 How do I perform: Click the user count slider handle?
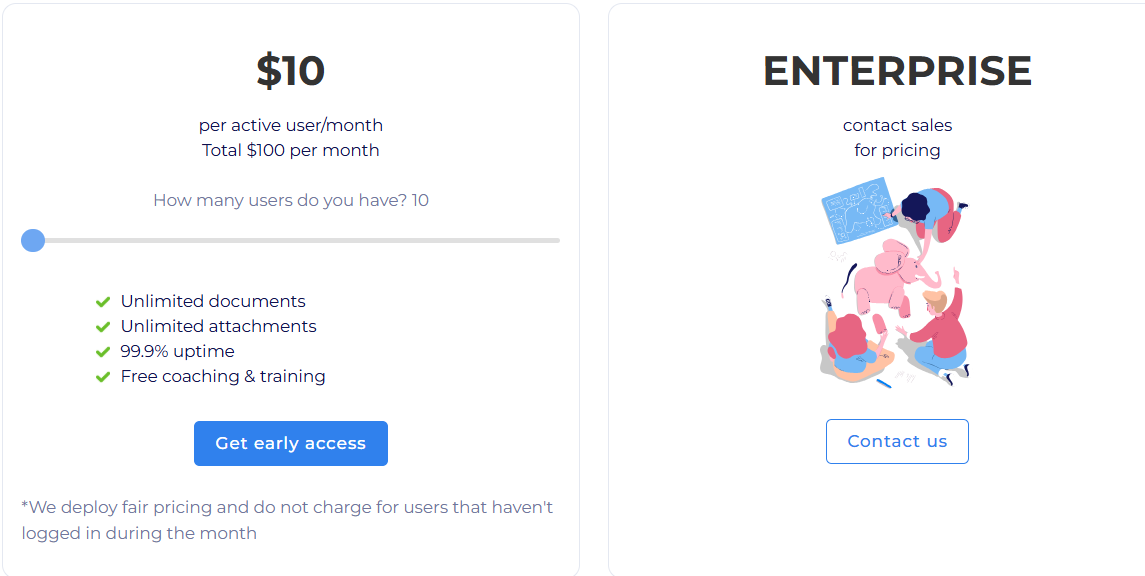tap(32, 240)
